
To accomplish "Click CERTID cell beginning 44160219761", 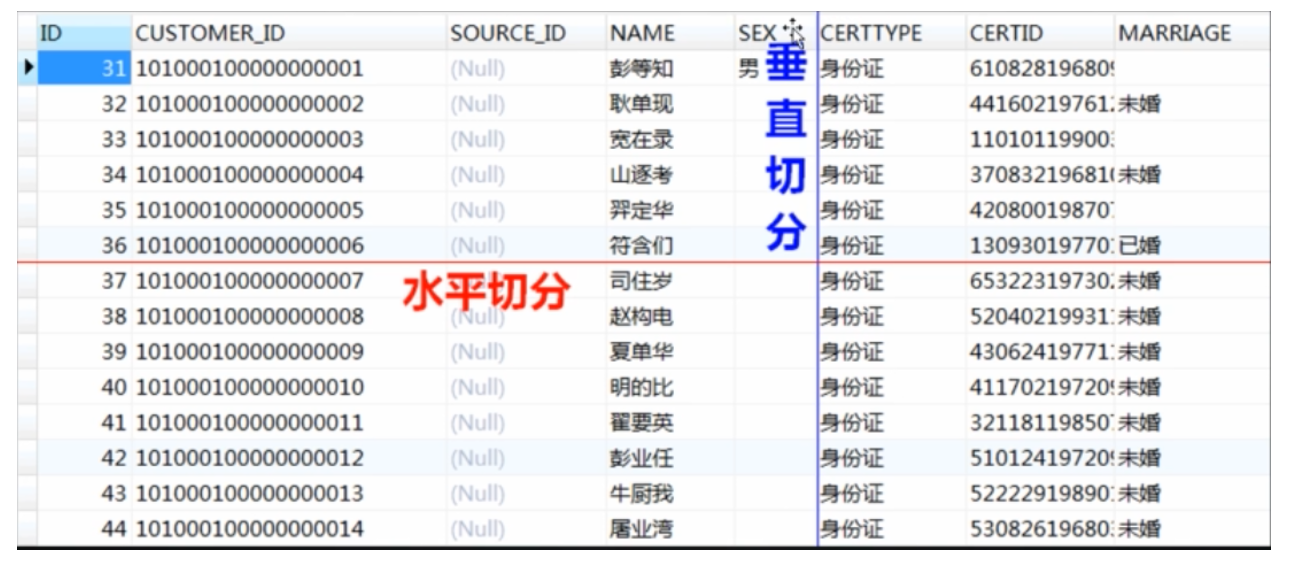I will (1040, 104).
